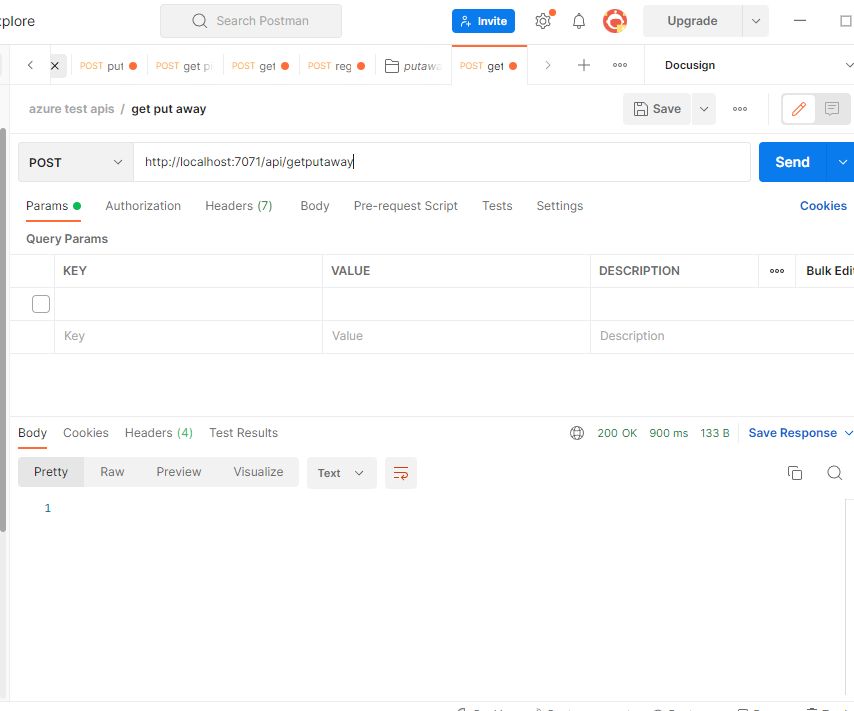Open the Upgrade dropdown arrow
This screenshot has width=854, height=711.
[755, 21]
